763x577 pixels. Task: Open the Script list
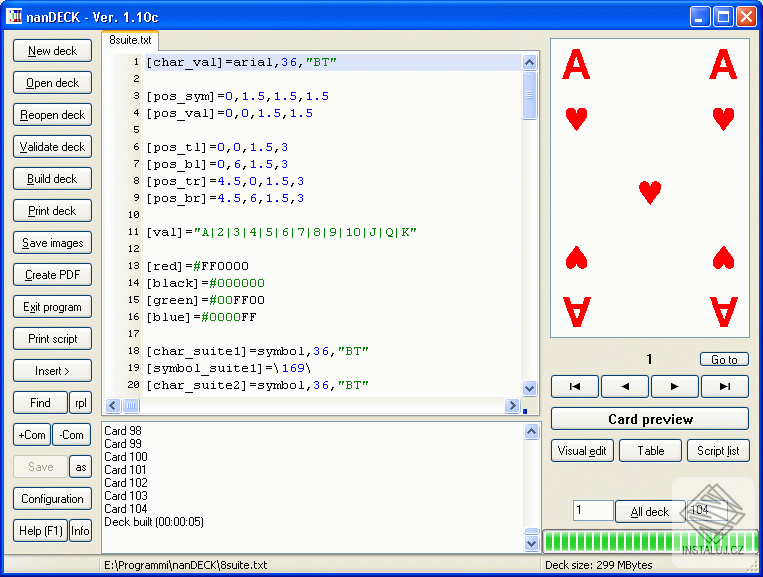(x=718, y=451)
